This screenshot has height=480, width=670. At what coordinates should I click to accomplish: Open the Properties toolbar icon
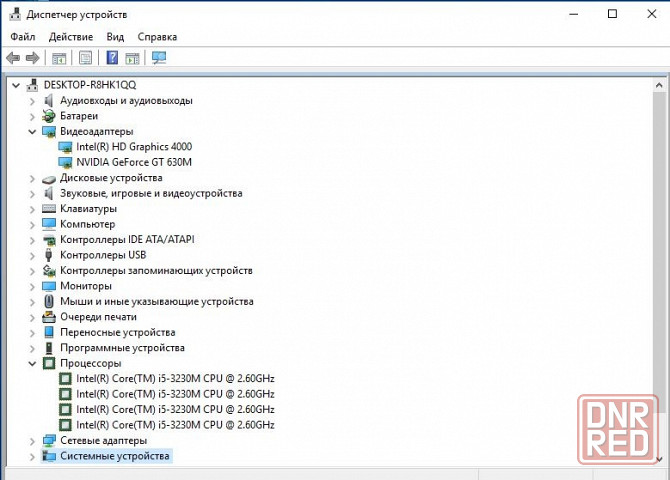(x=85, y=58)
